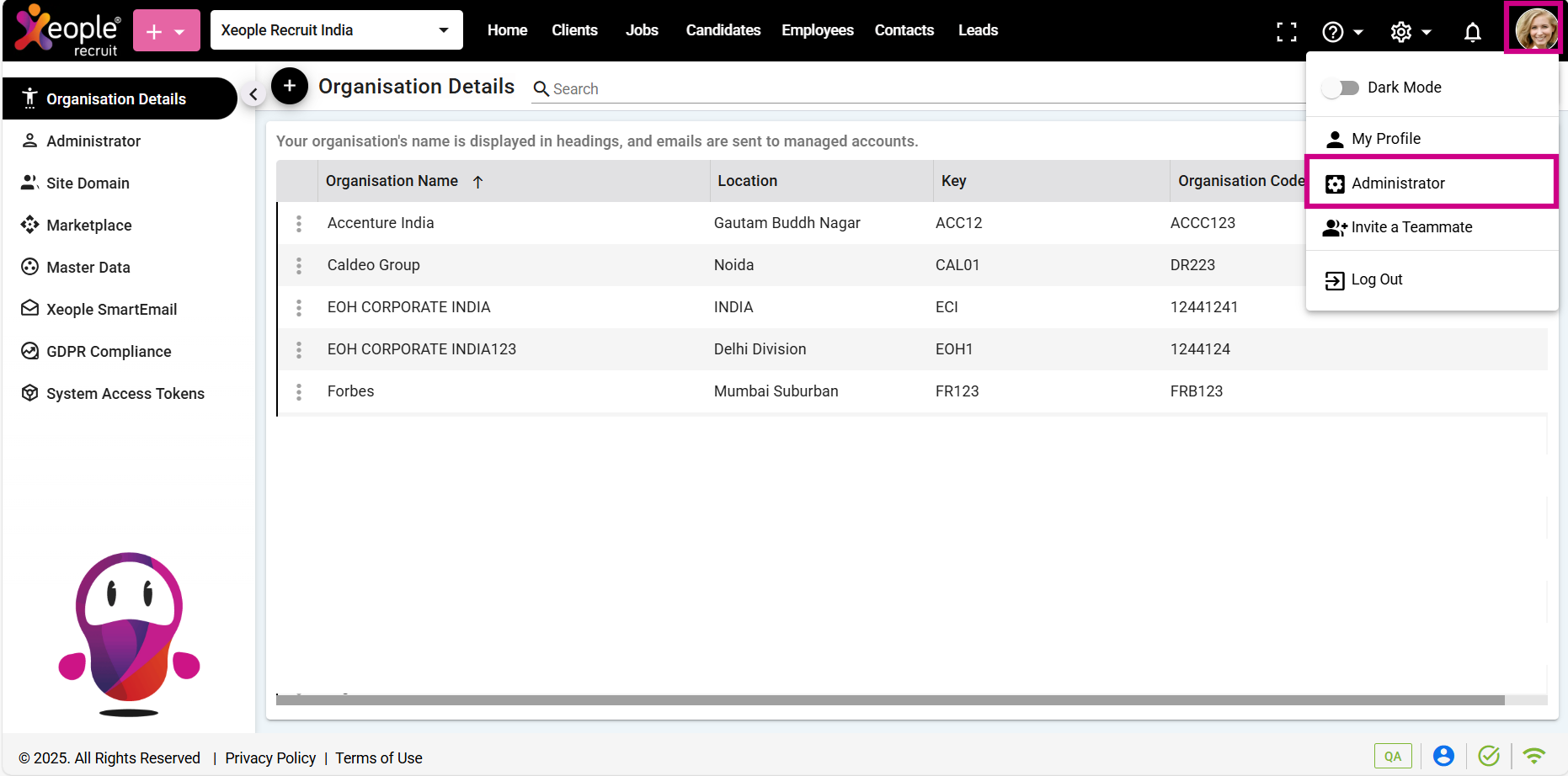
Task: Click the user profile avatar
Action: coord(1535,29)
